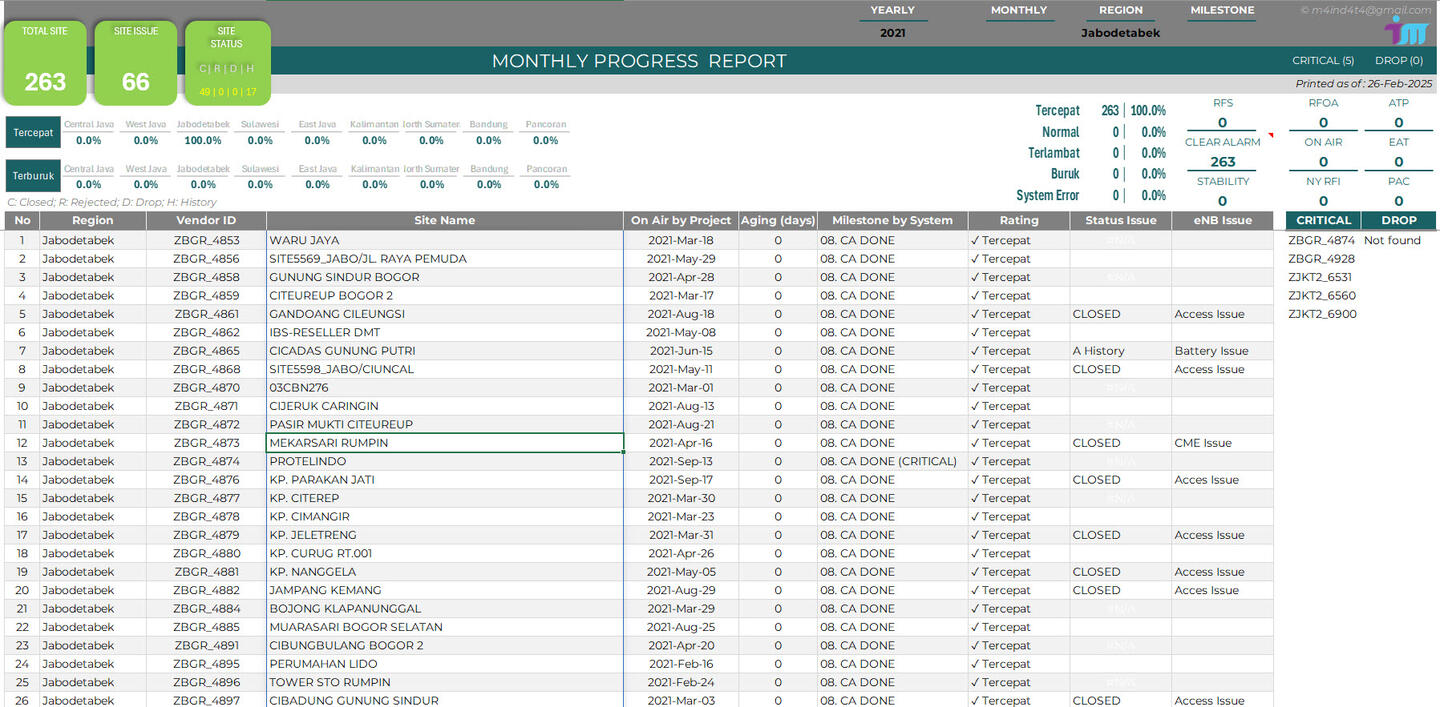
Task: Open the MONTHLY tab
Action: pos(1019,10)
